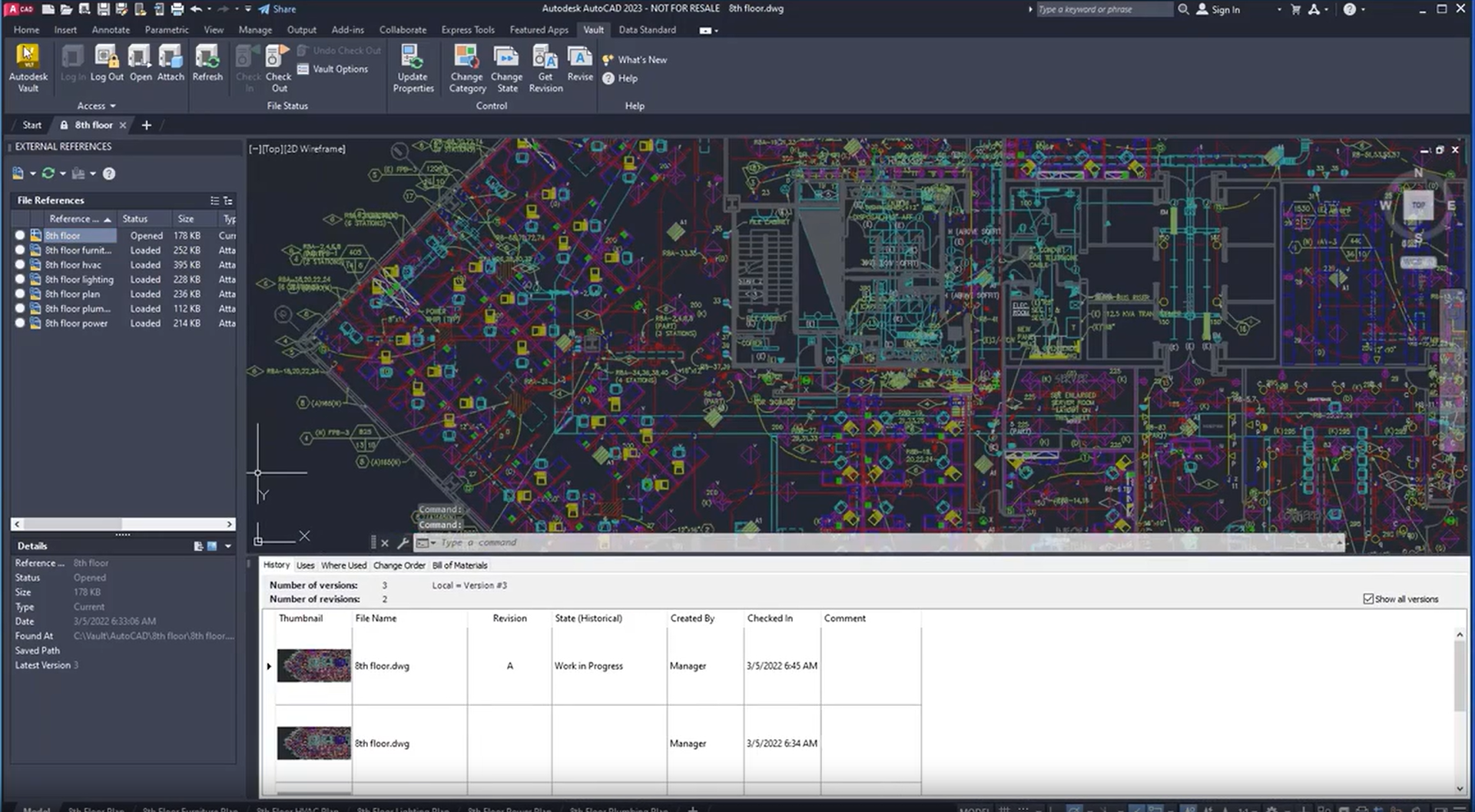Viewport: 1475px width, 812px height.
Task: Open the Where Used tab
Action: [343, 565]
